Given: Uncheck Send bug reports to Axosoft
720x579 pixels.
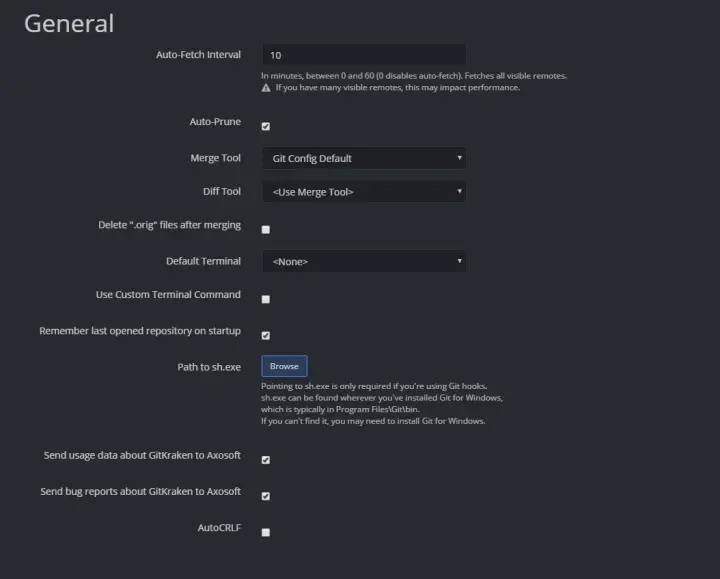Looking at the screenshot, I should (266, 496).
